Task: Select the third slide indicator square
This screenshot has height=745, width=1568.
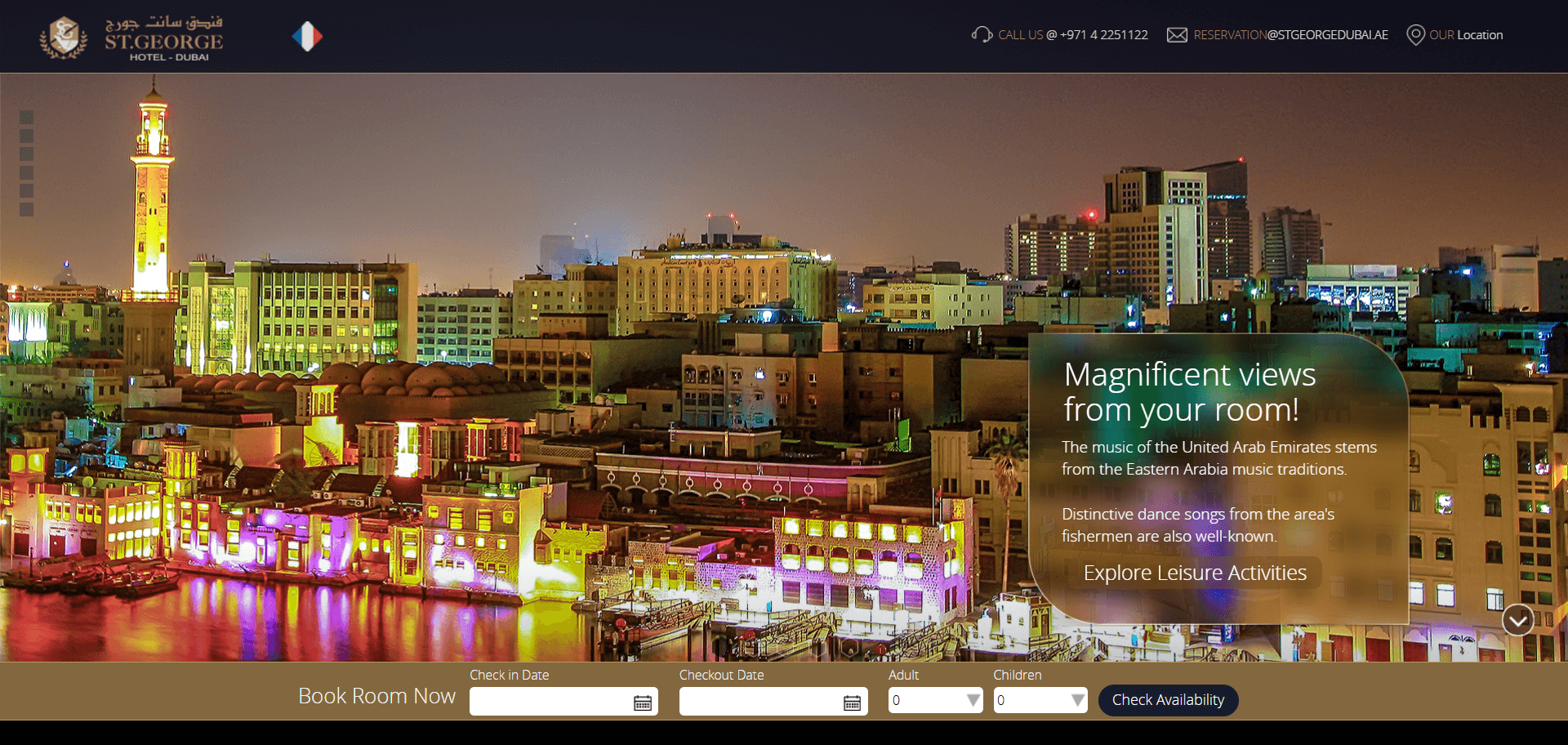Action: tap(26, 154)
